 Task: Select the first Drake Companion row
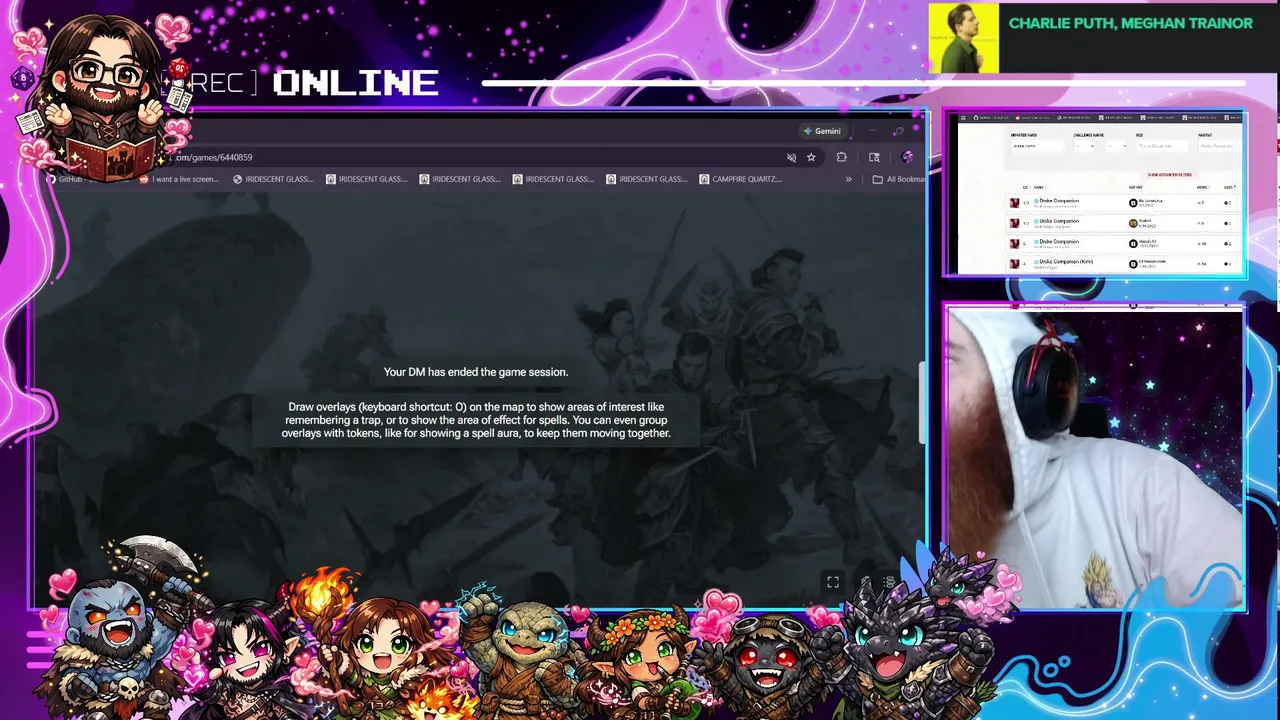coord(1124,202)
